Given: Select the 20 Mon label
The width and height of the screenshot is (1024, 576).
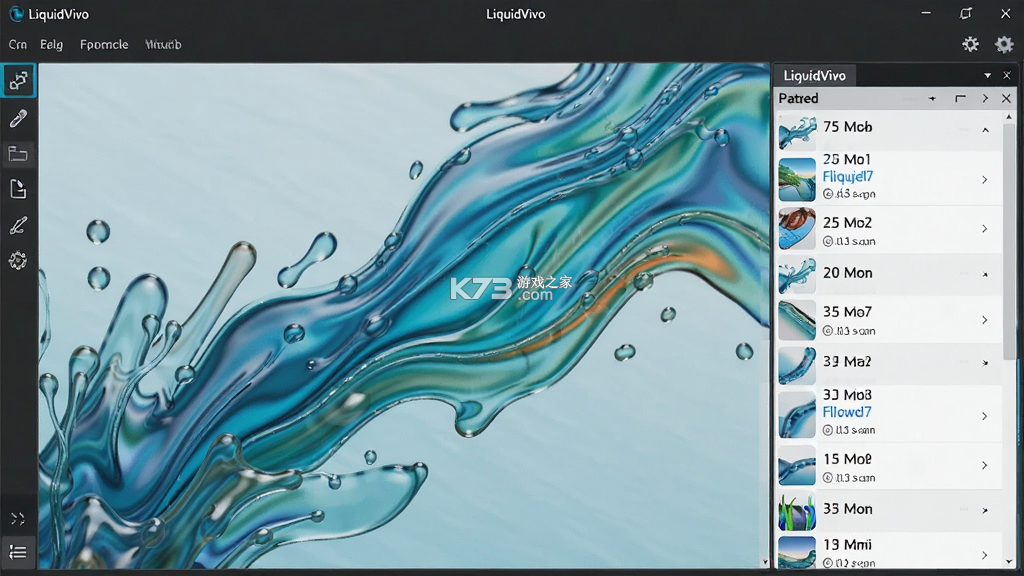Looking at the screenshot, I should [848, 273].
